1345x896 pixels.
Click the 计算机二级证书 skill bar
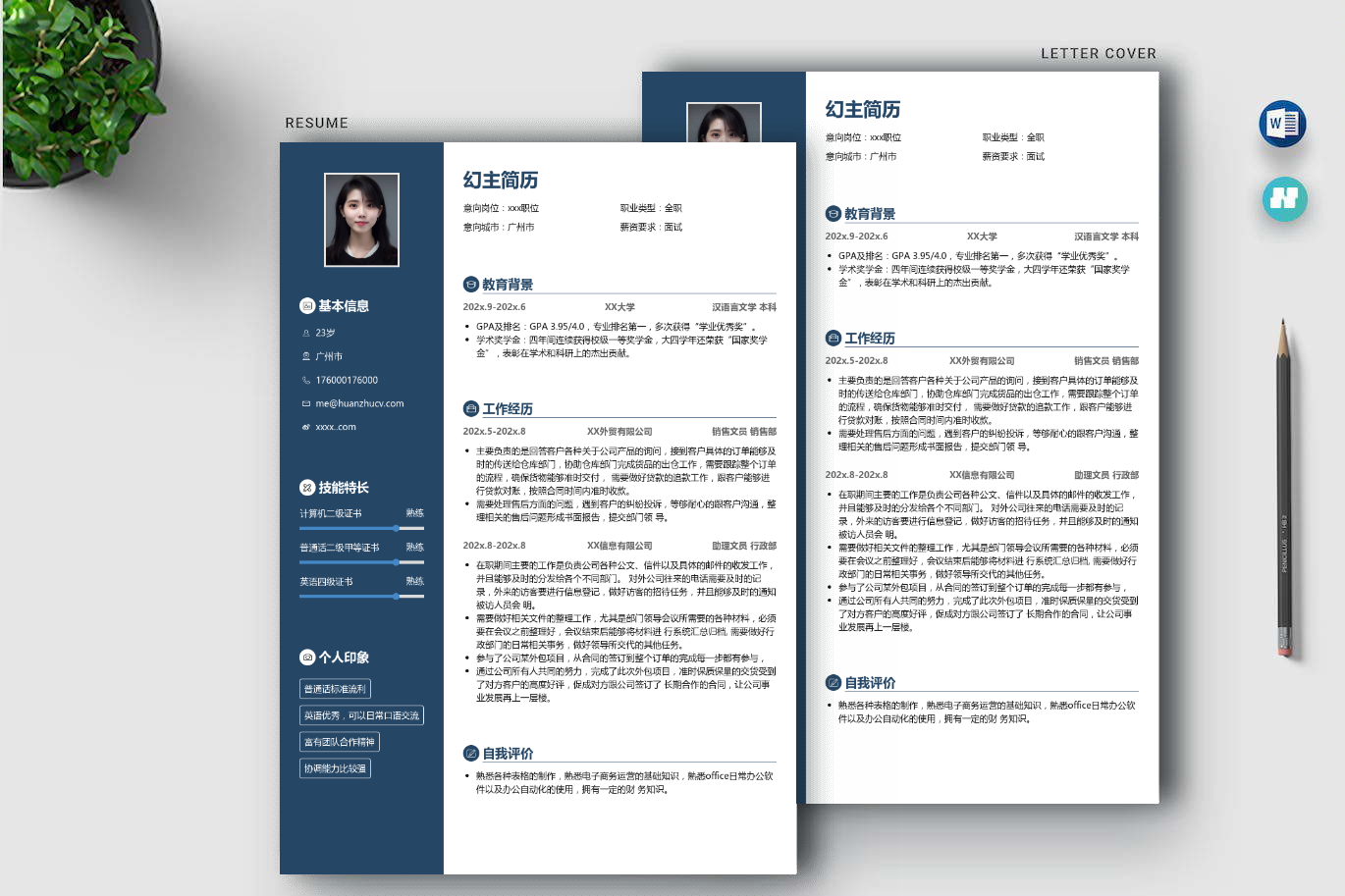pyautogui.click(x=361, y=528)
